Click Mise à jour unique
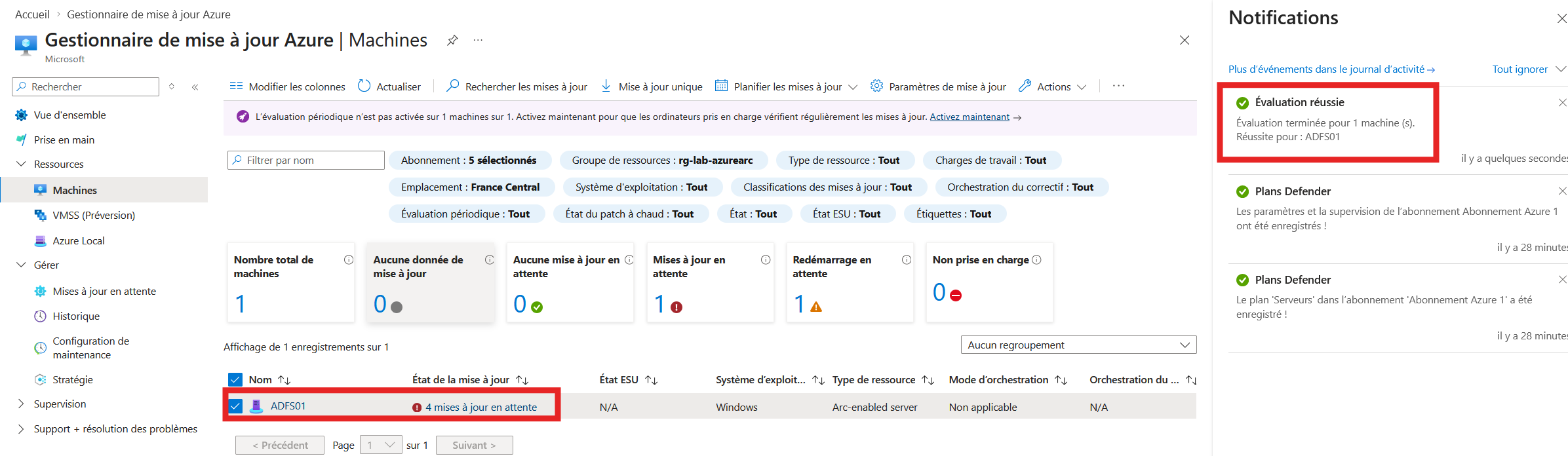The height and width of the screenshot is (456, 1568). pos(652,86)
